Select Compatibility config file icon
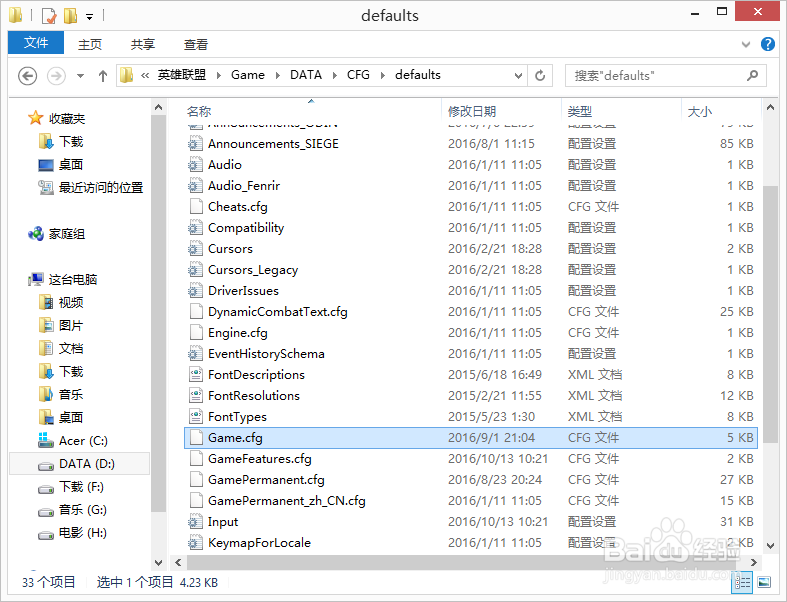 click(196, 228)
